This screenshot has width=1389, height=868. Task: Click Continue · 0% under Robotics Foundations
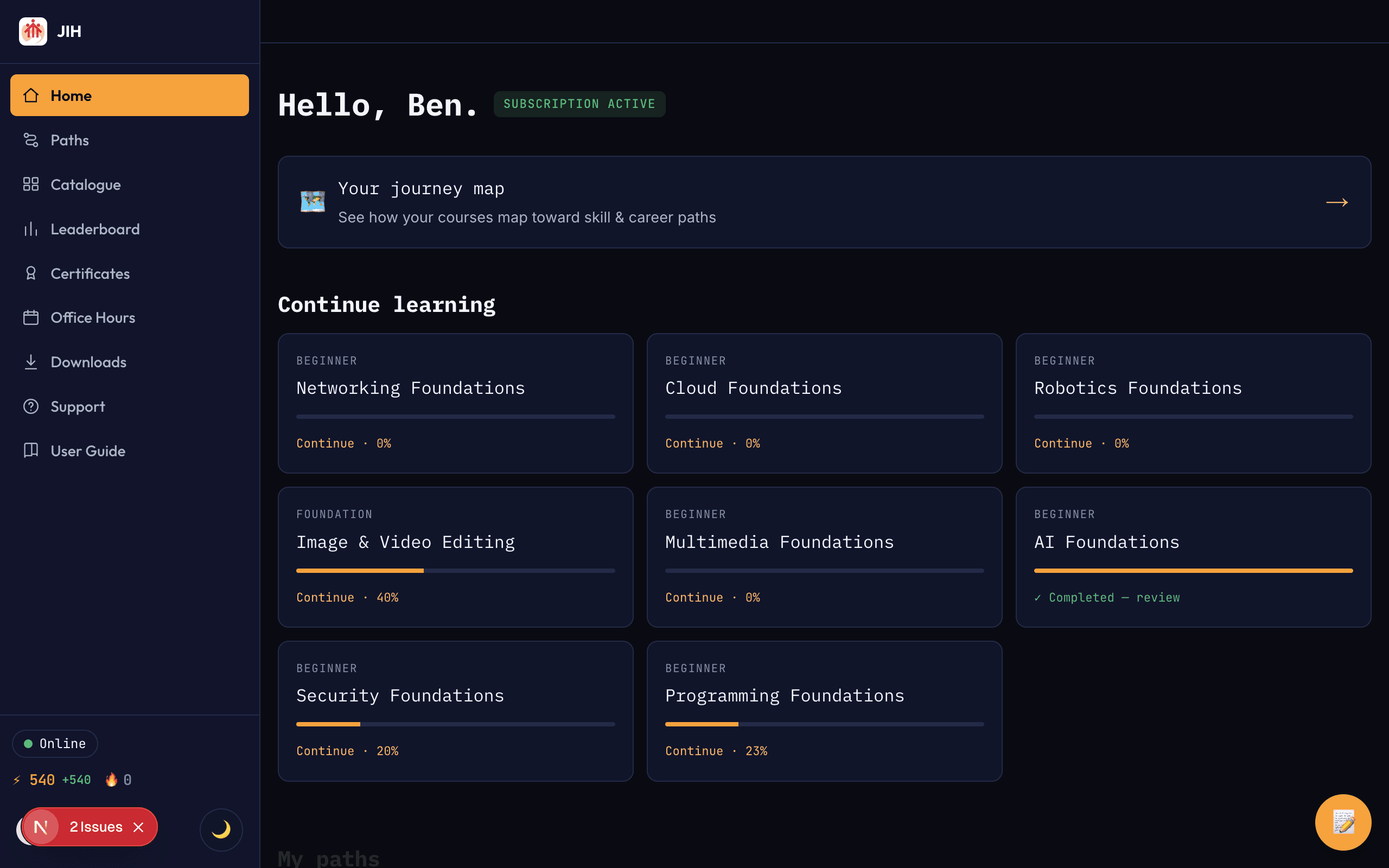[x=1082, y=443]
